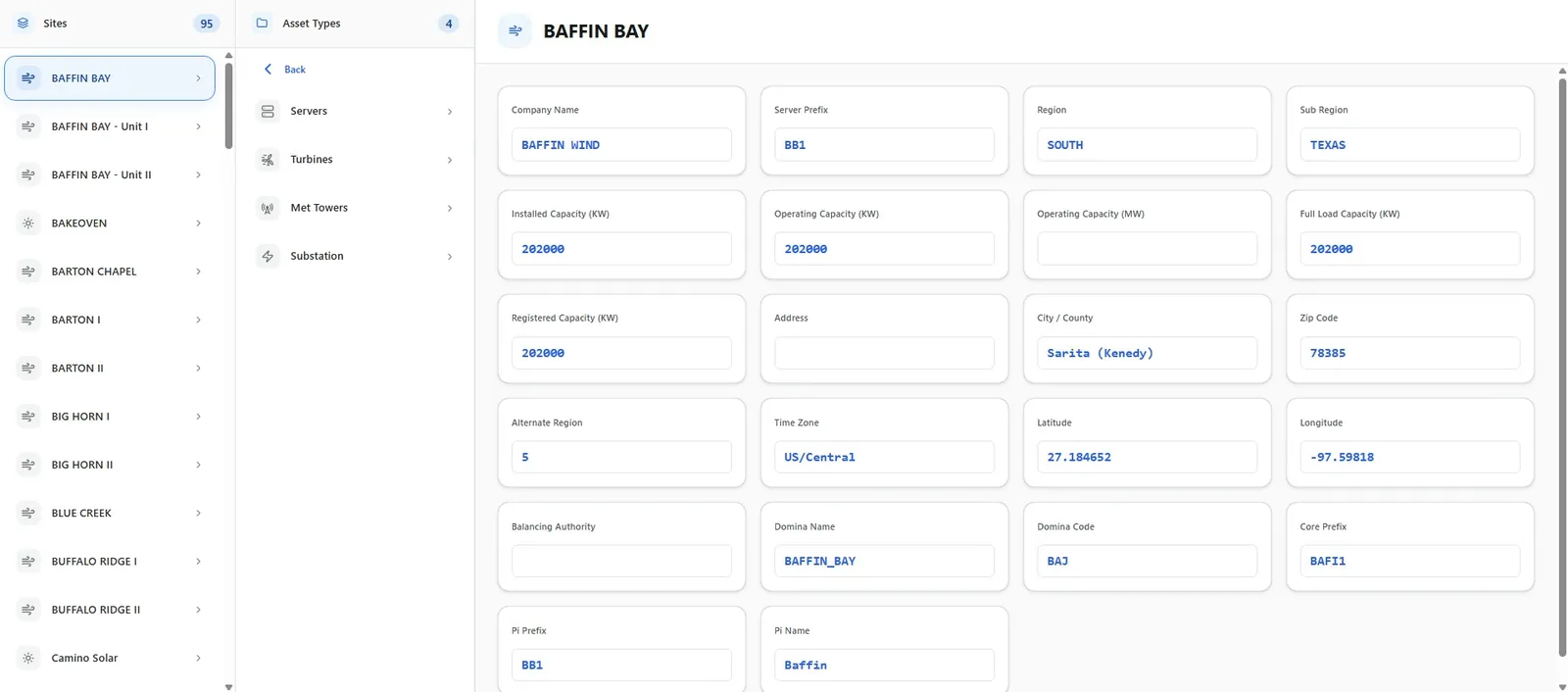Click the wind icon for BUFFALO RIDGE I
This screenshot has height=692, width=1568.
[x=28, y=562]
